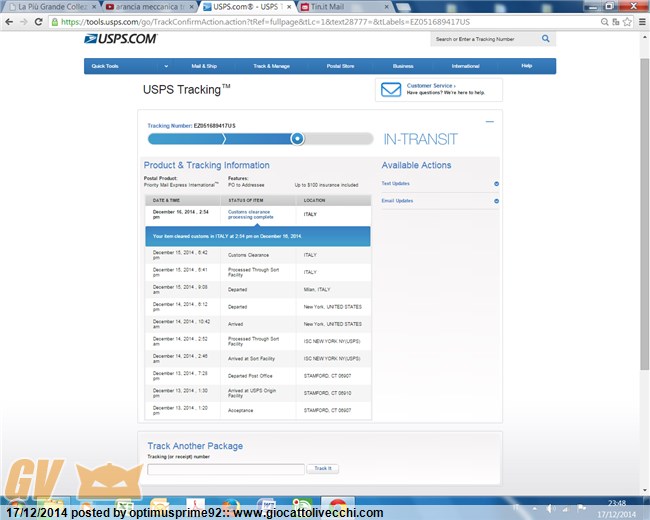
Task: Open the International menu
Action: pos(466,66)
